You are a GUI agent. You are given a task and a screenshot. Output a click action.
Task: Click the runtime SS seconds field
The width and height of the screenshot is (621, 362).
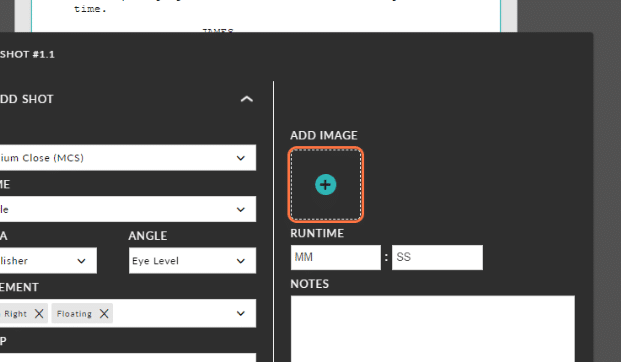(437, 257)
